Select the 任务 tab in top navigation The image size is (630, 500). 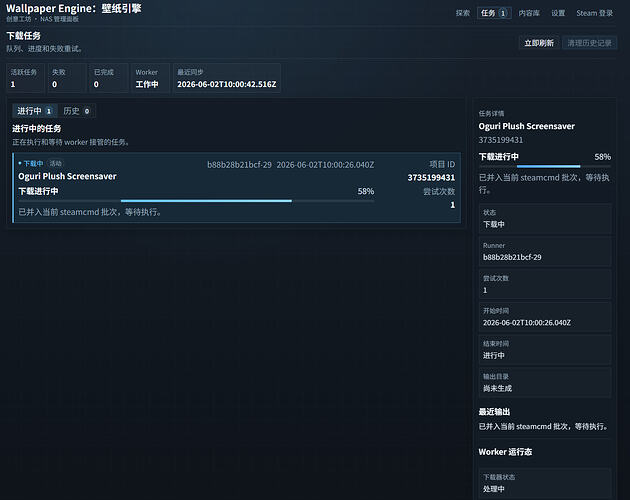[x=494, y=13]
